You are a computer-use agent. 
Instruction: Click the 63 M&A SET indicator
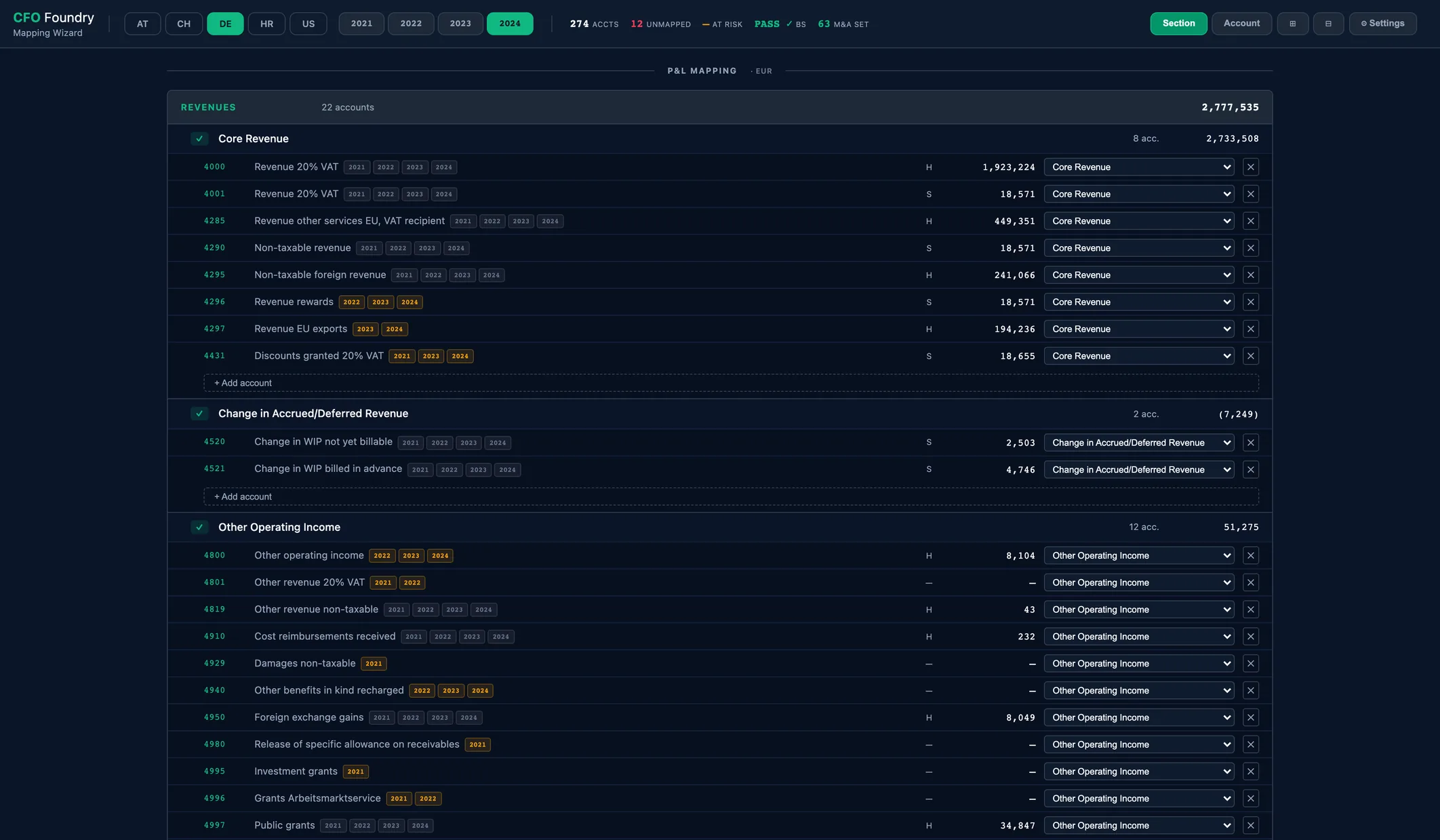pos(843,24)
